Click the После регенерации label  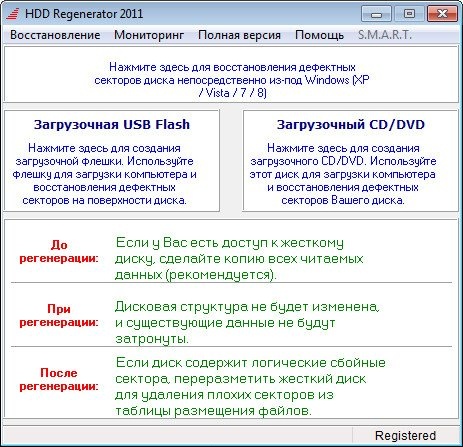(x=59, y=380)
